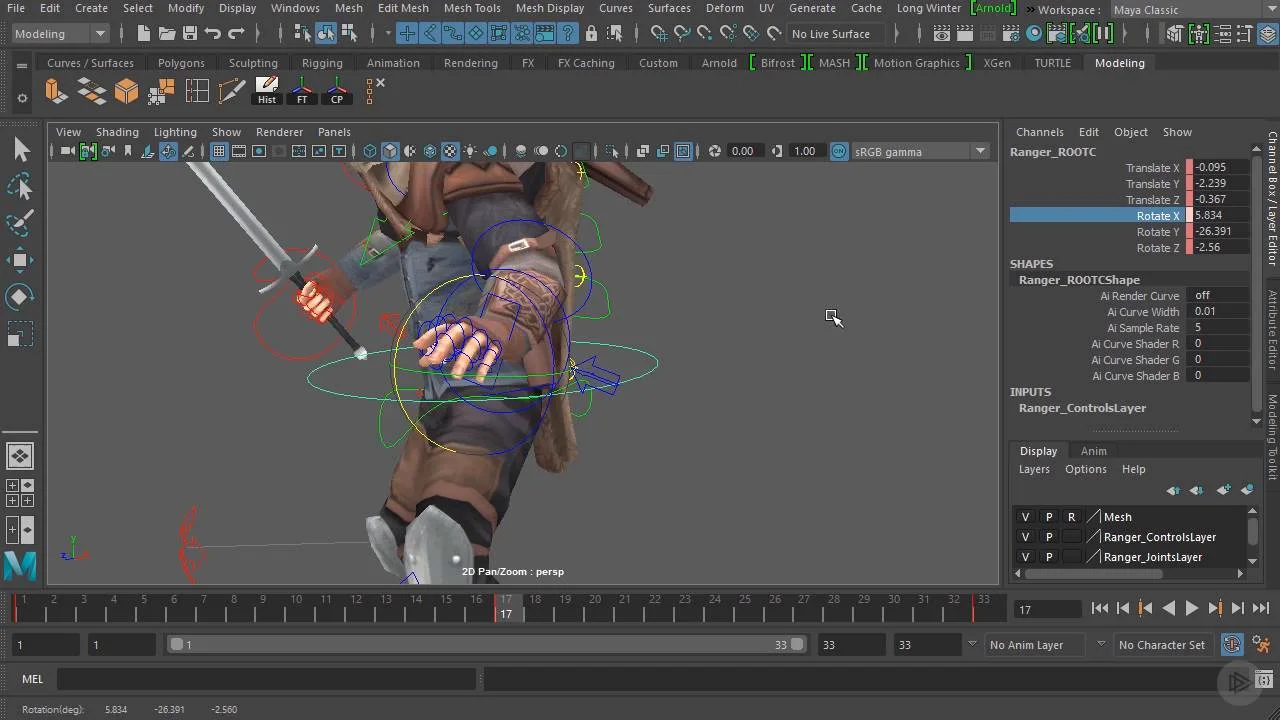Go to end of playback range
1280x720 pixels.
[1261, 608]
